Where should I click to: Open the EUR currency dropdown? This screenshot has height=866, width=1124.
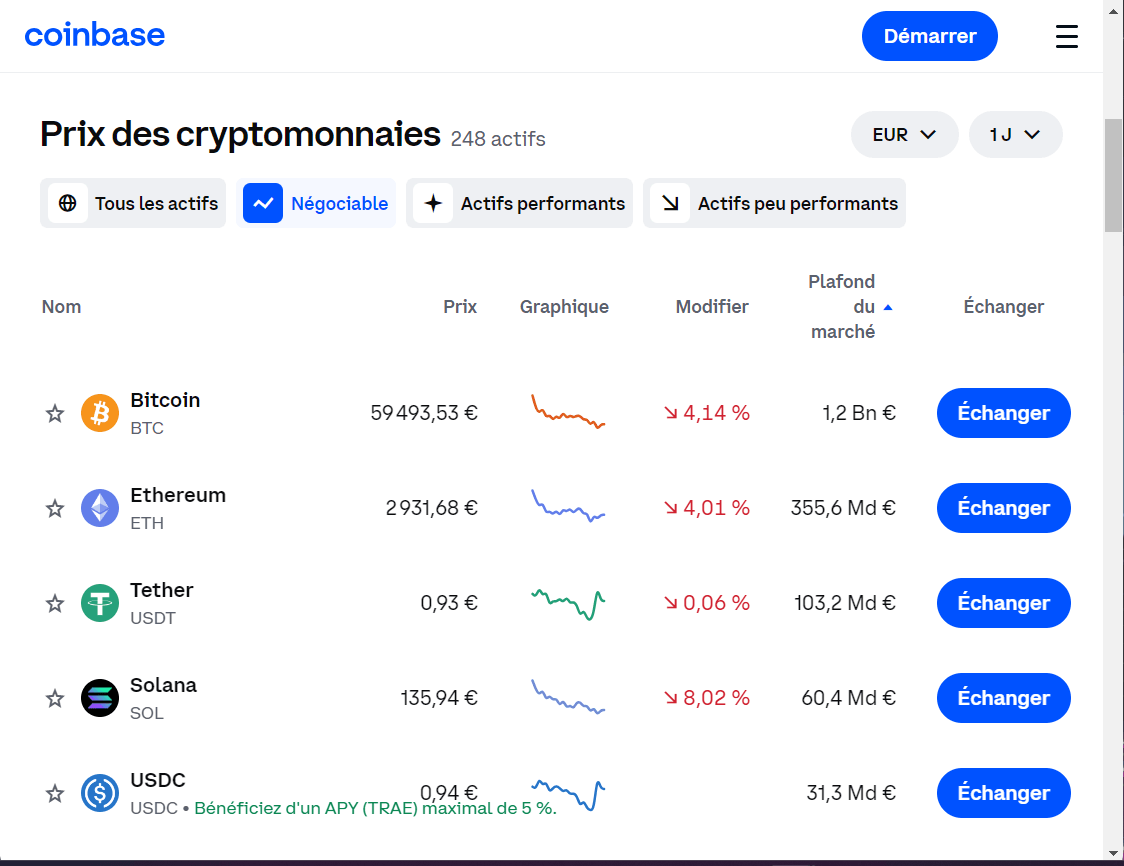904,134
